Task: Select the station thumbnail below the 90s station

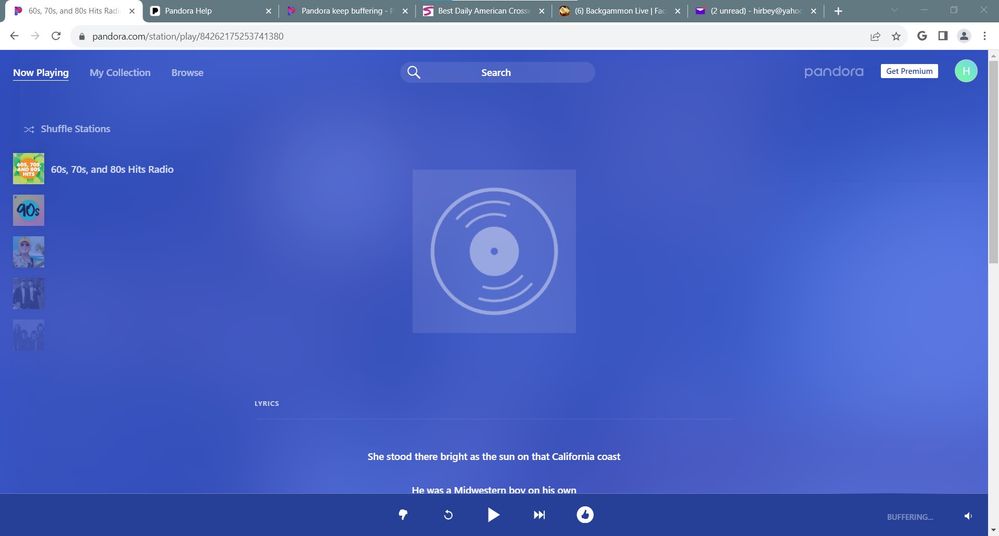Action: [29, 252]
